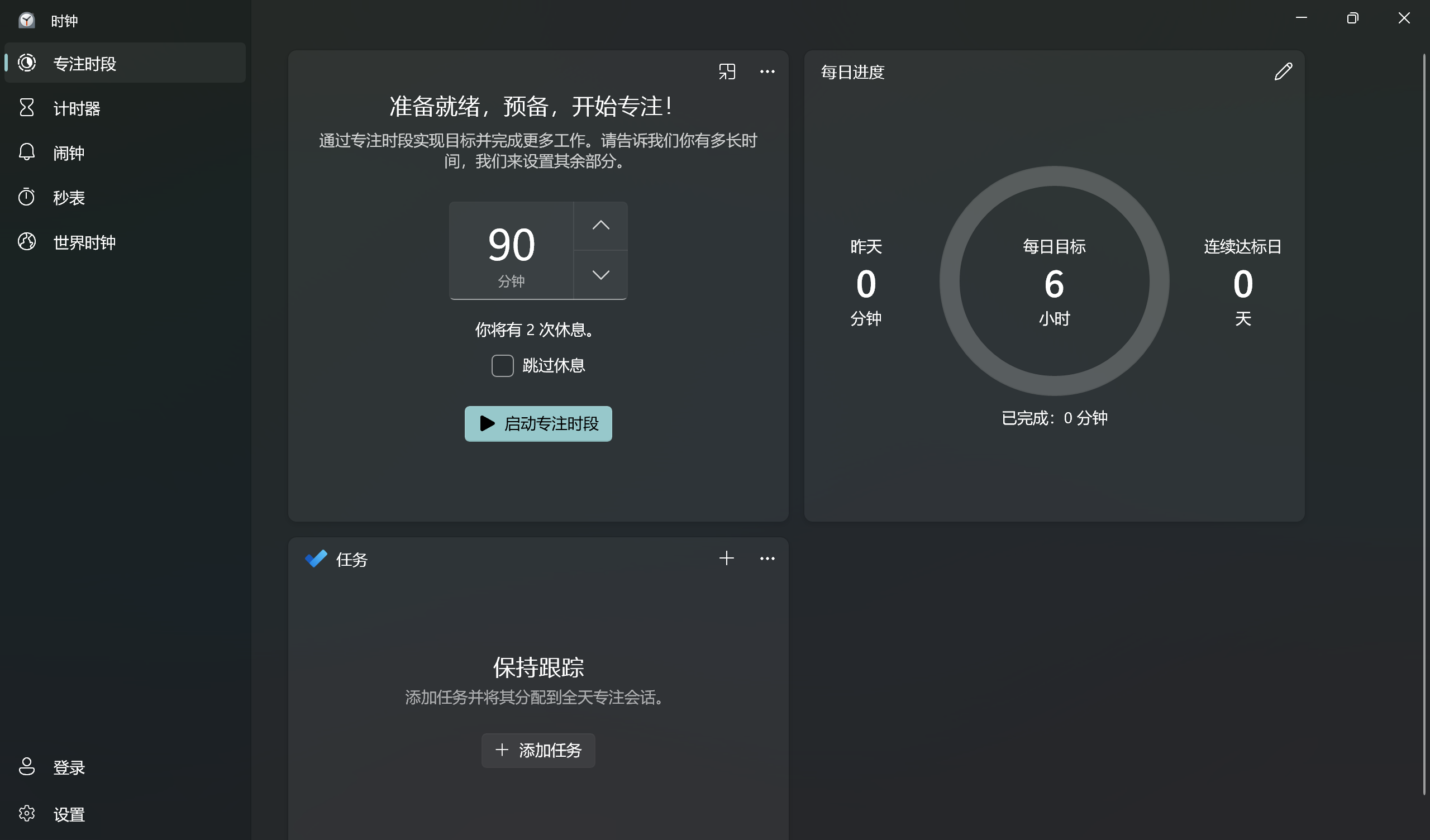Image resolution: width=1430 pixels, height=840 pixels.
Task: Open the 任务 panel more options ellipsis
Action: [x=767, y=559]
